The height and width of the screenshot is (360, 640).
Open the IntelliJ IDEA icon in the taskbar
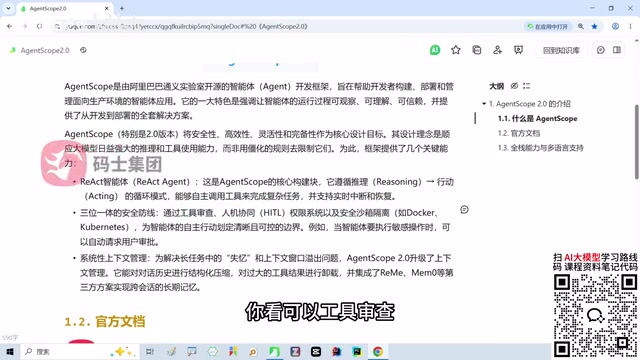point(337,351)
